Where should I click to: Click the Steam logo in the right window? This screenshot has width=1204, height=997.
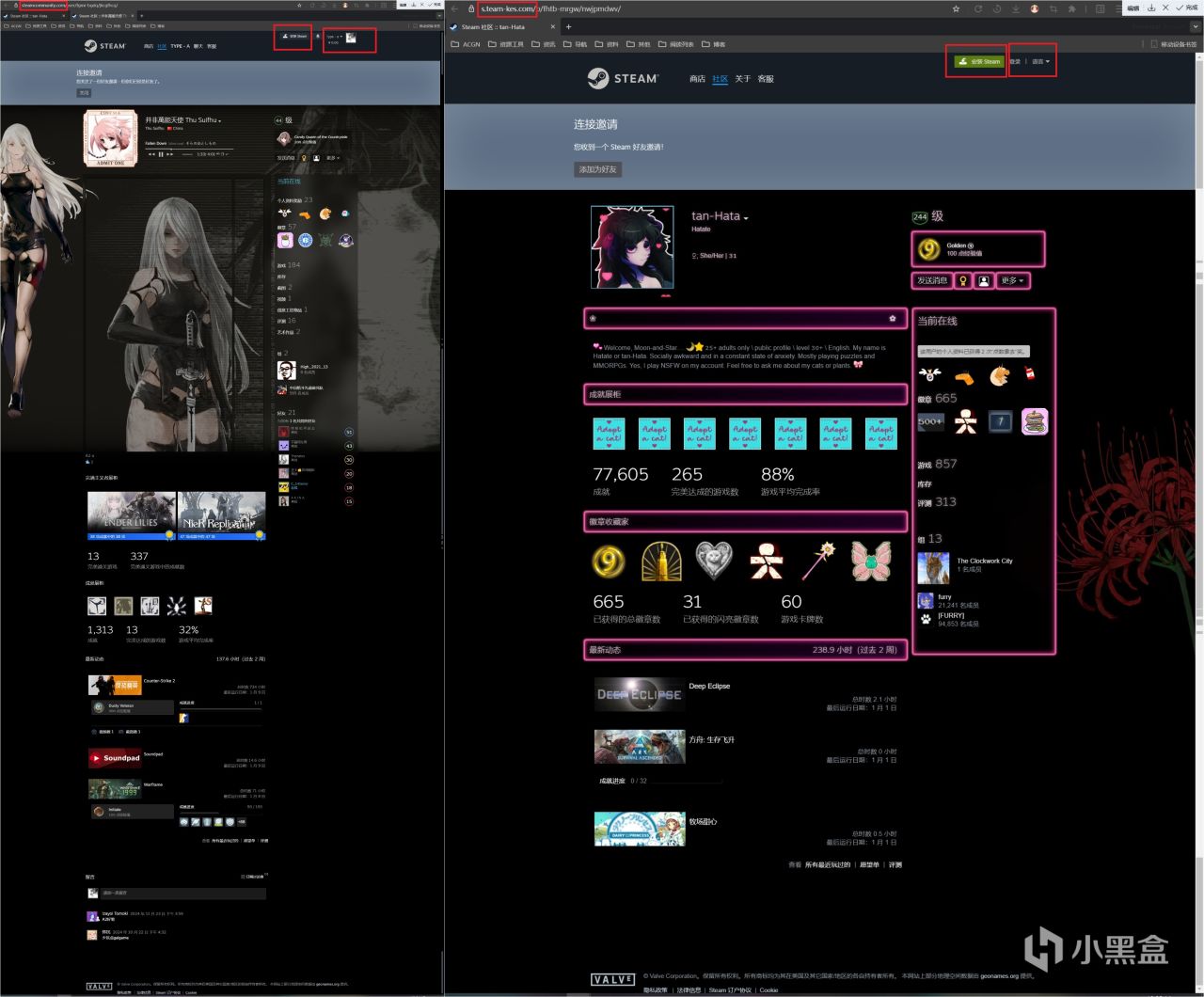[x=623, y=78]
